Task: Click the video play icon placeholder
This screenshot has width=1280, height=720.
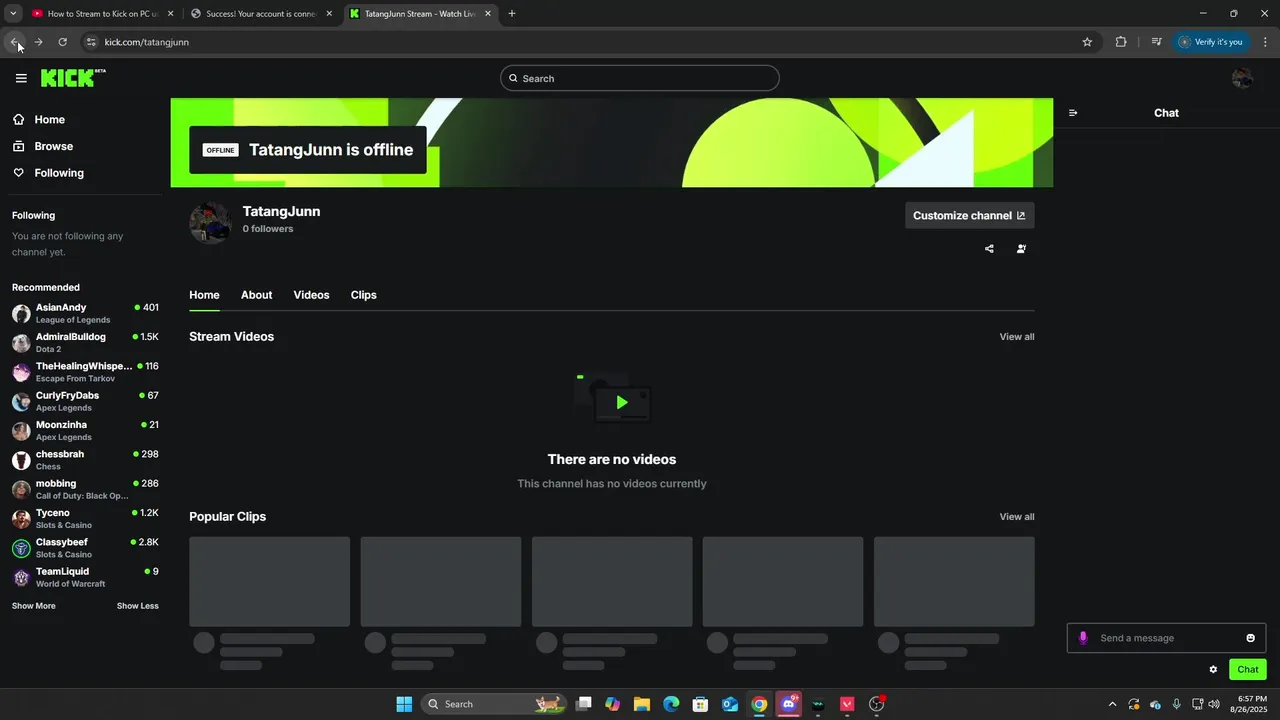Action: tap(622, 403)
